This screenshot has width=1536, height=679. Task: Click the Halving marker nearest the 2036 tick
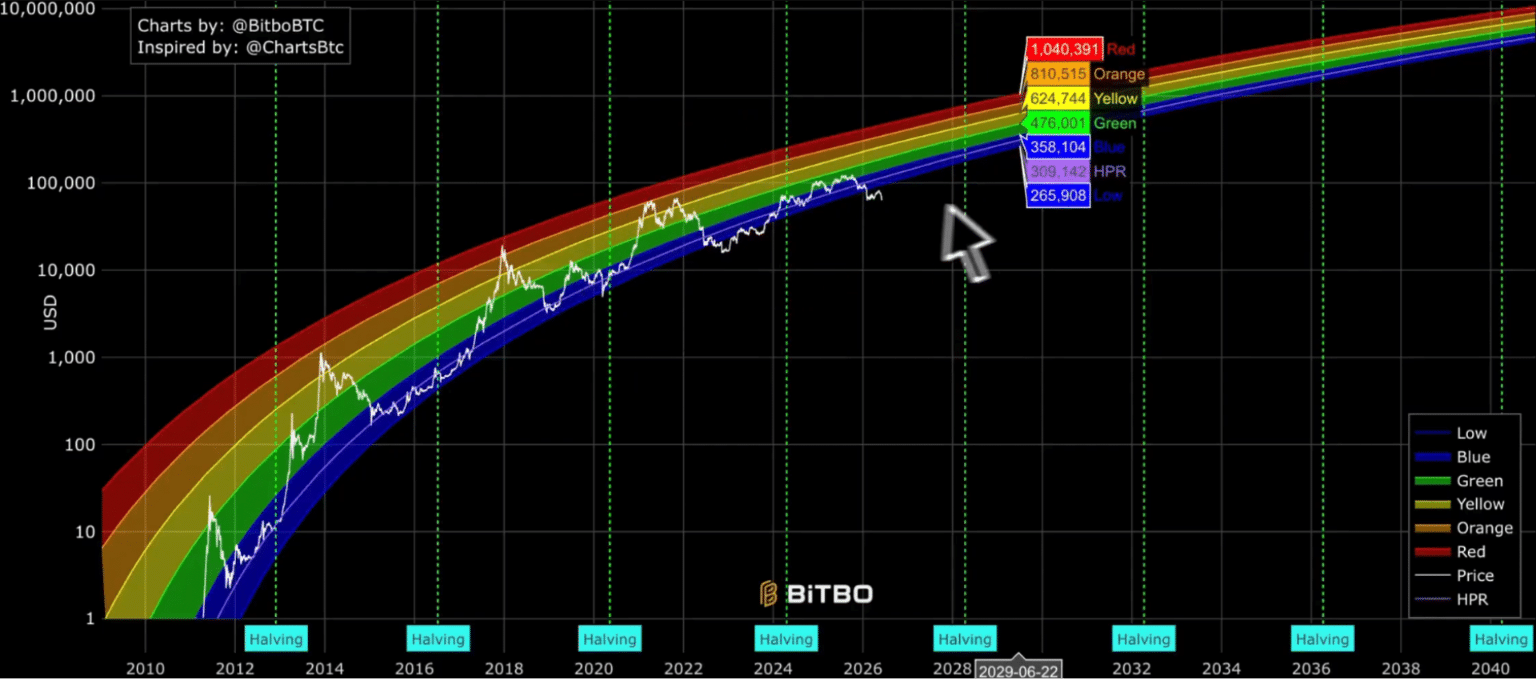tap(1322, 639)
